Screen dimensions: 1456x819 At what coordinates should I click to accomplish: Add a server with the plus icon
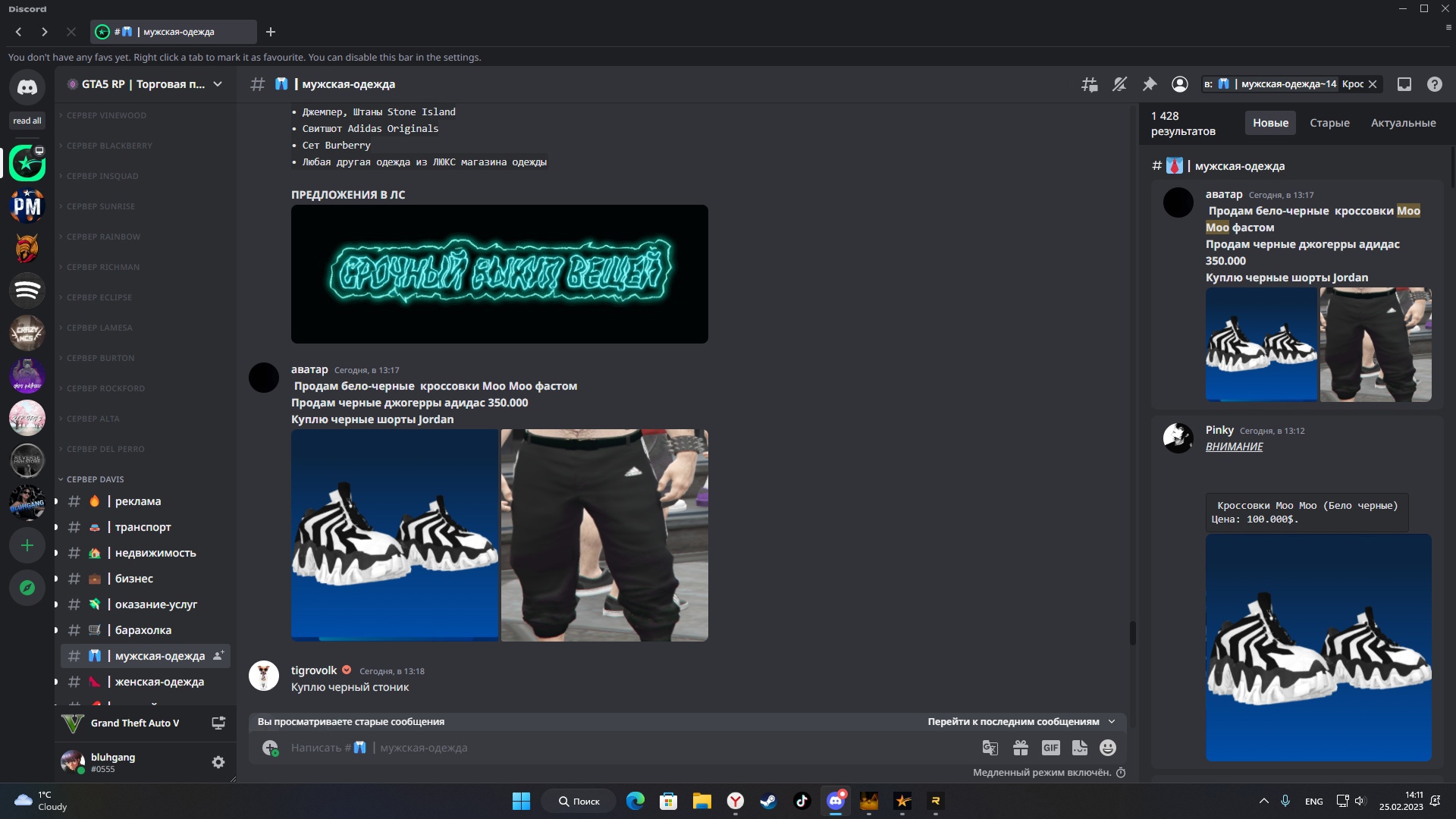(x=27, y=545)
